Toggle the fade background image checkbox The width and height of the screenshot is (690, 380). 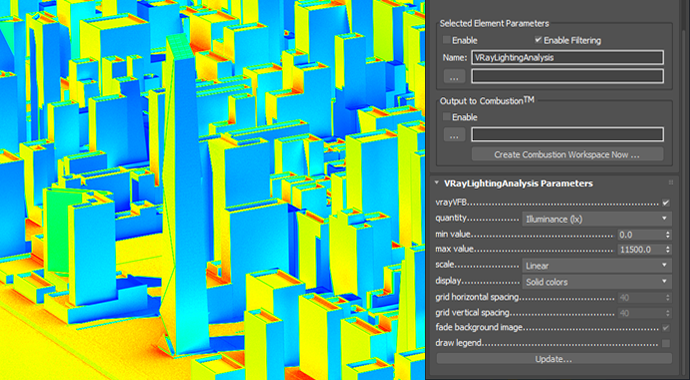tap(666, 328)
